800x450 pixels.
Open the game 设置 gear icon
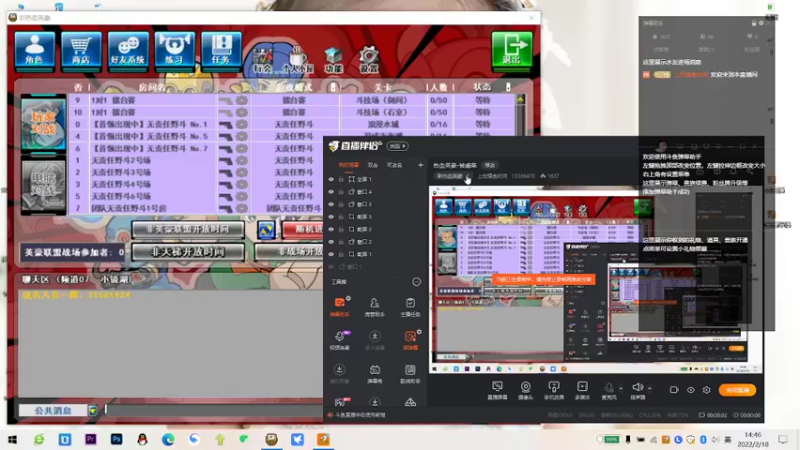pyautogui.click(x=368, y=60)
